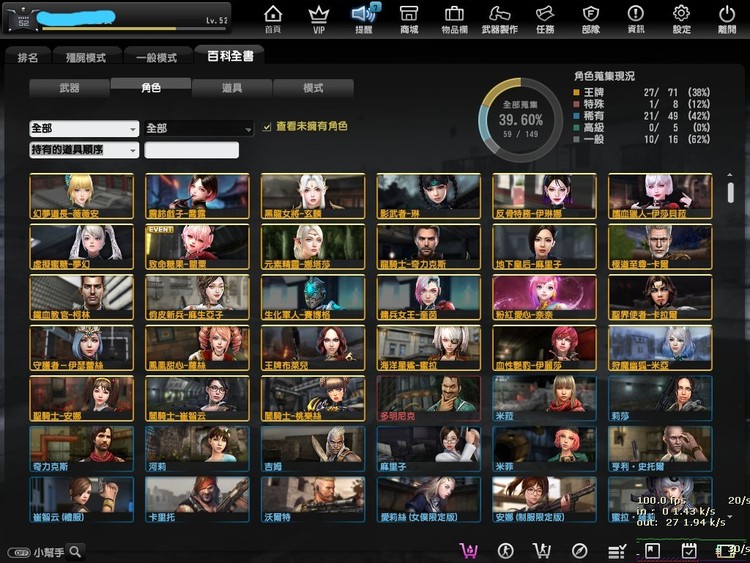750x563 pixels.
Task: Open the 商城 shop icon
Action: (x=409, y=19)
